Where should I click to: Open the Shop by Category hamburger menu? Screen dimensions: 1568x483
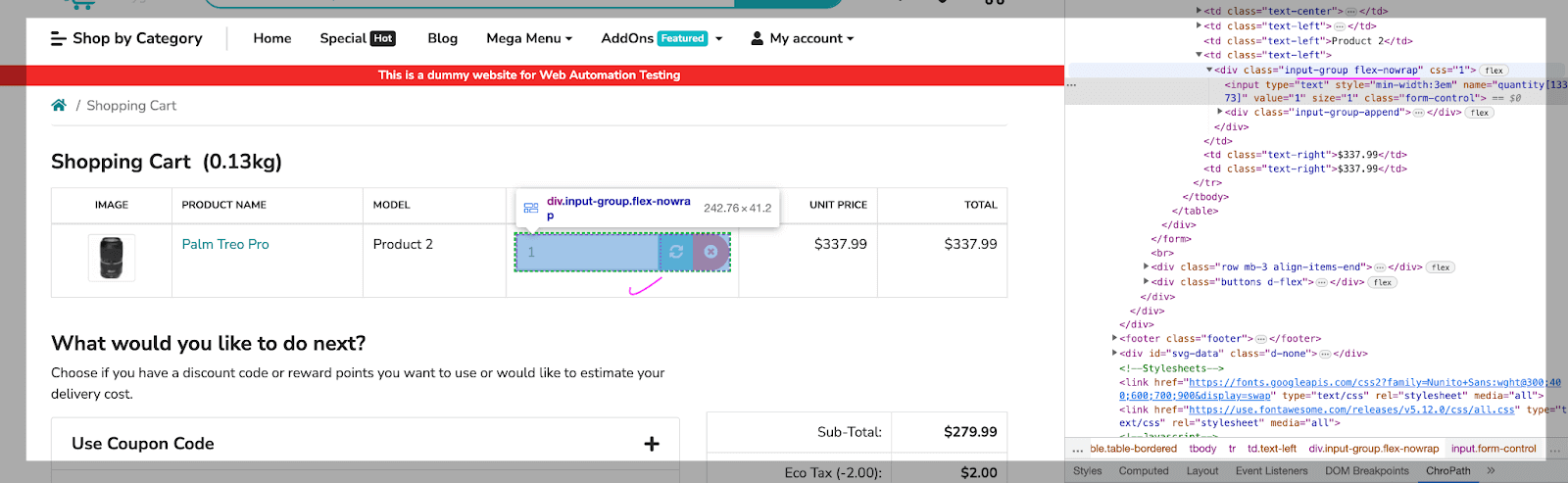(59, 38)
